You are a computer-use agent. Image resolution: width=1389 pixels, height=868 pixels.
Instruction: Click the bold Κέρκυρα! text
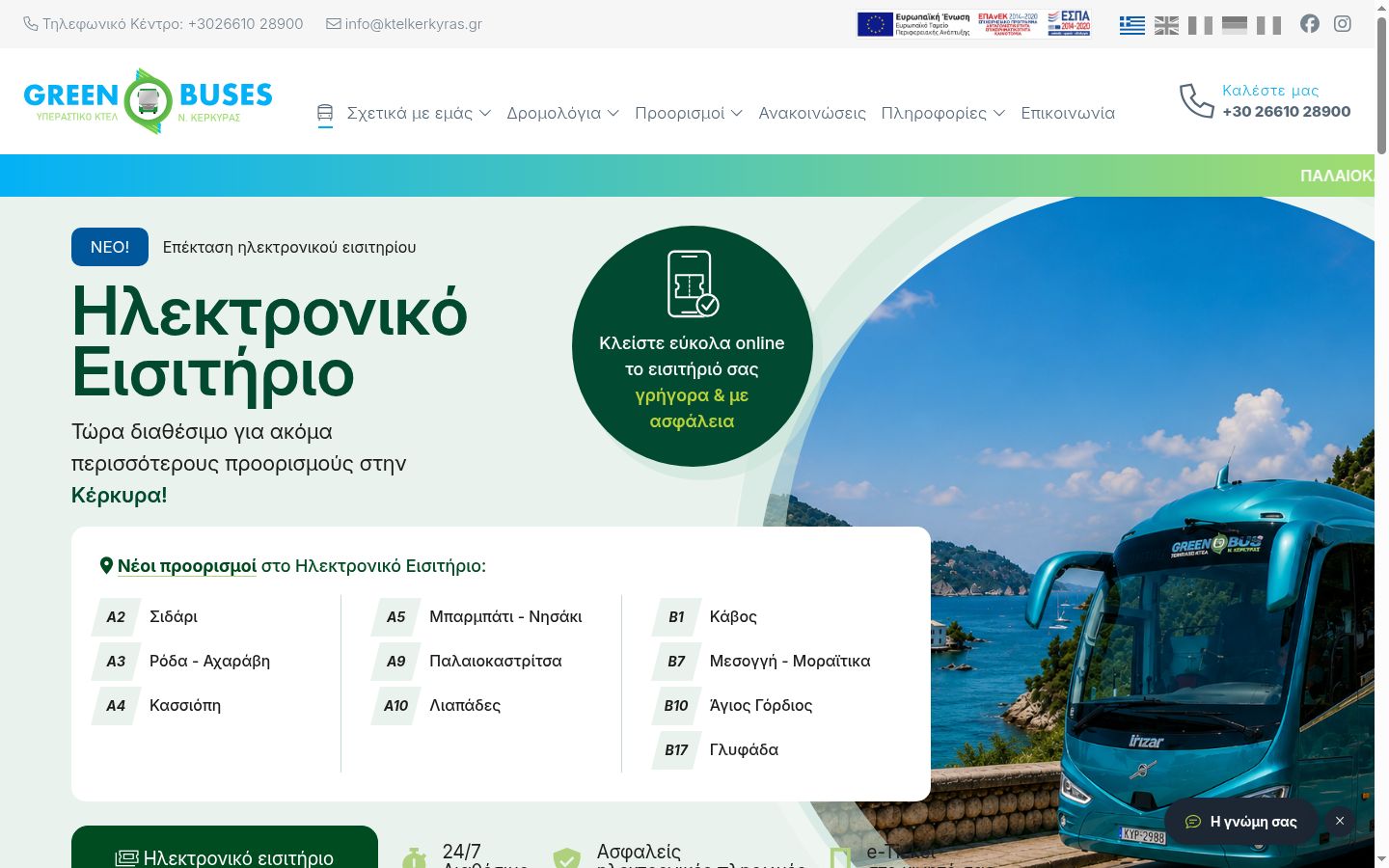pyautogui.click(x=120, y=496)
